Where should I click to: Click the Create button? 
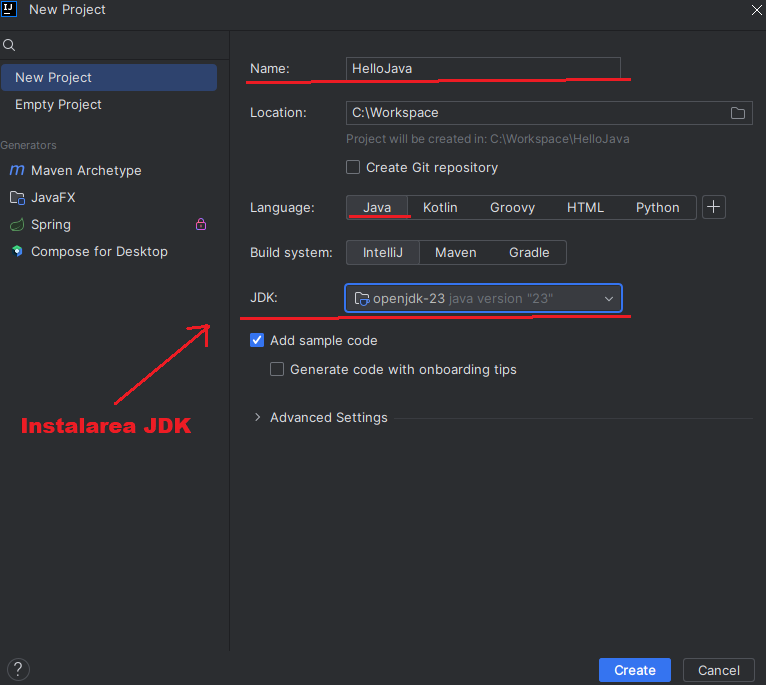pos(635,670)
